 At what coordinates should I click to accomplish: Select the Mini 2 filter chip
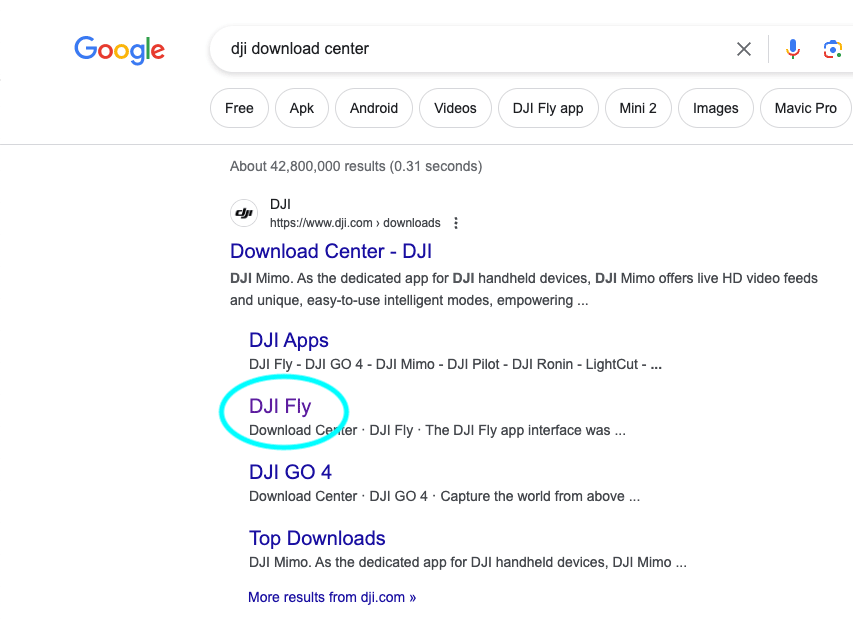coord(638,108)
